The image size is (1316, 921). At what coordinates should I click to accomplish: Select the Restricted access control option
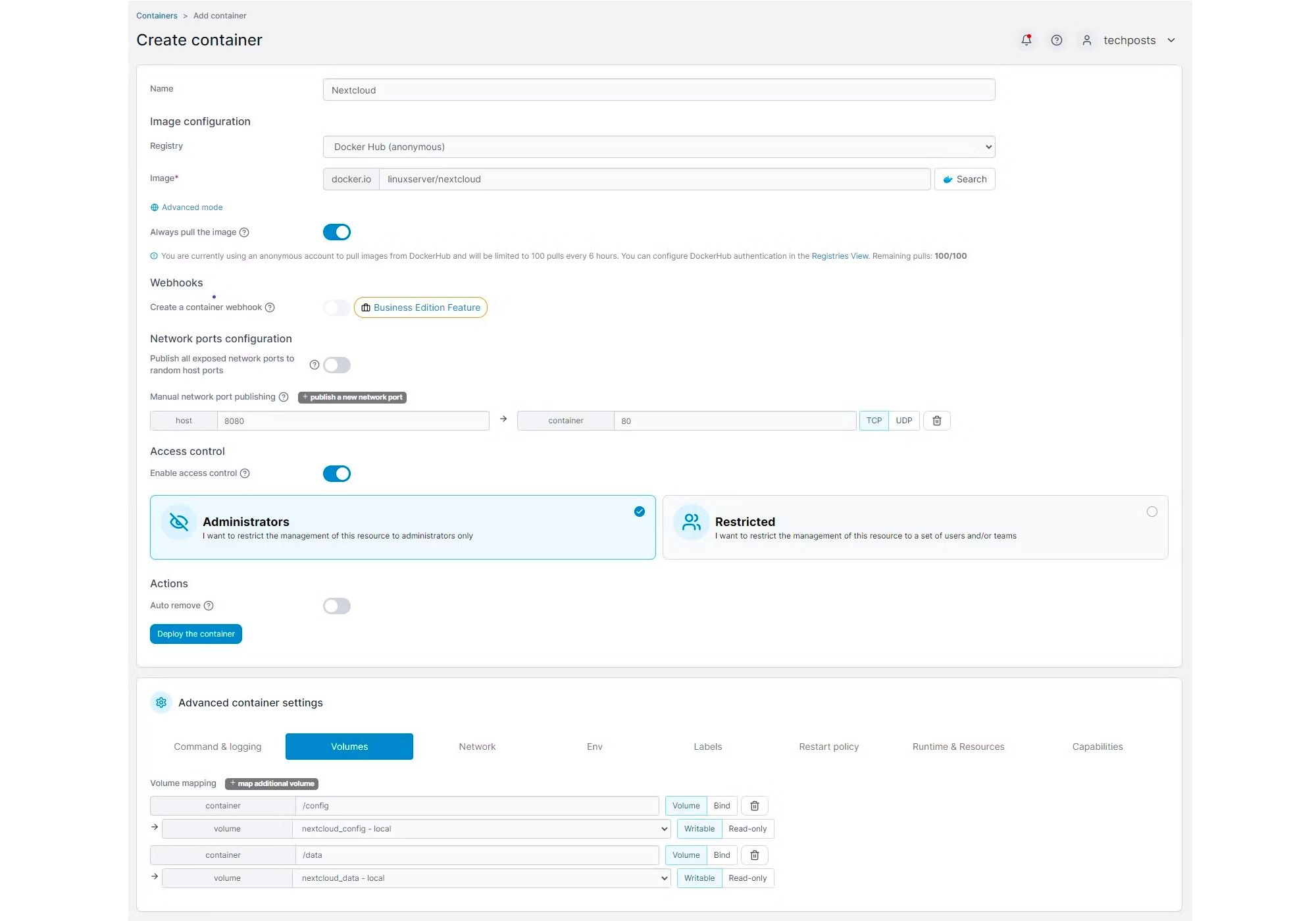pyautogui.click(x=915, y=527)
